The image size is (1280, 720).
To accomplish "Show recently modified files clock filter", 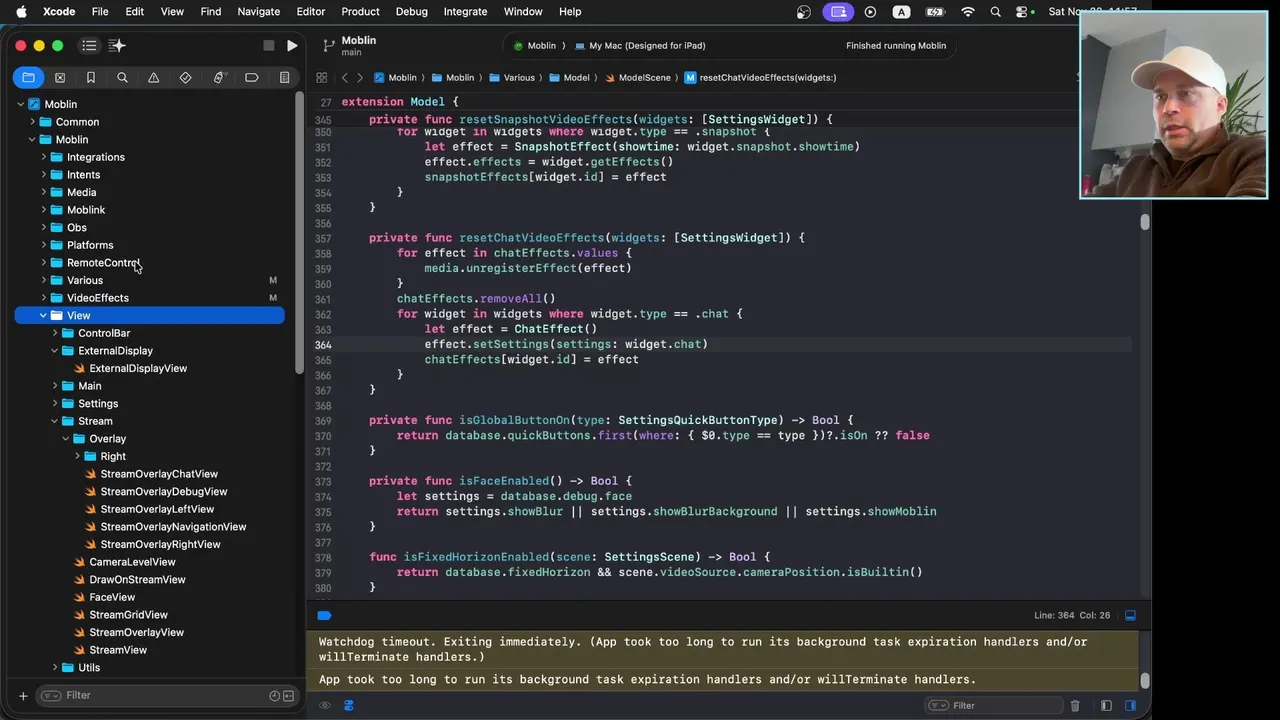I will [275, 696].
